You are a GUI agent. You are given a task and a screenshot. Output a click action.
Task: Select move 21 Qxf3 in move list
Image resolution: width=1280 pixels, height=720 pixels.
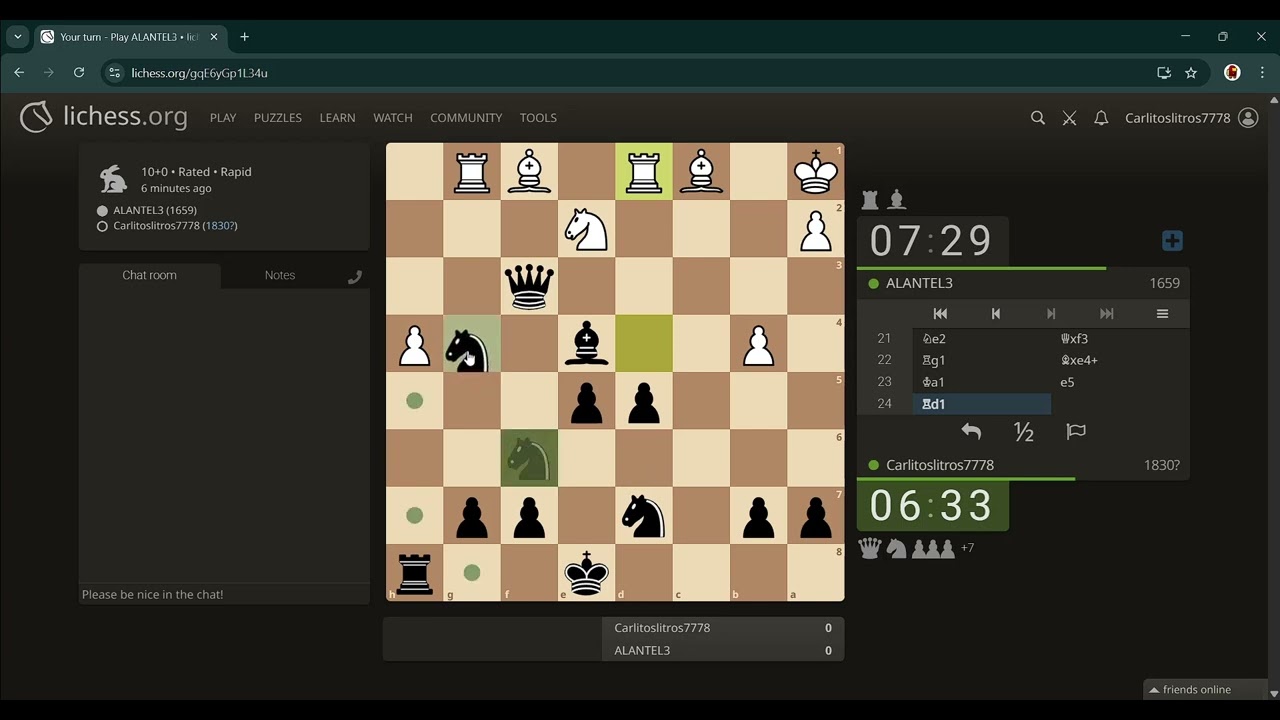(x=1120, y=338)
